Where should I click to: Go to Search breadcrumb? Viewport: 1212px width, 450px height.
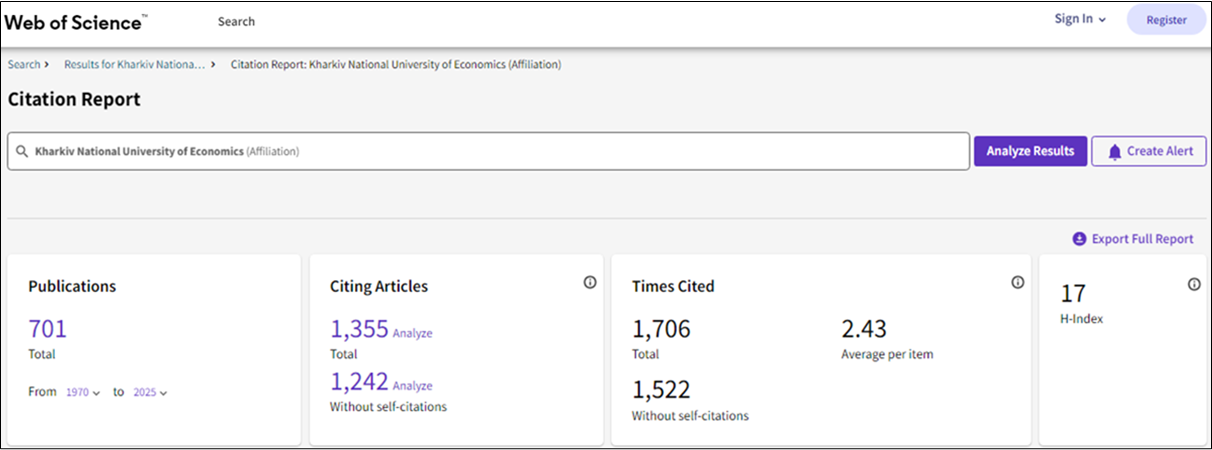(x=24, y=64)
